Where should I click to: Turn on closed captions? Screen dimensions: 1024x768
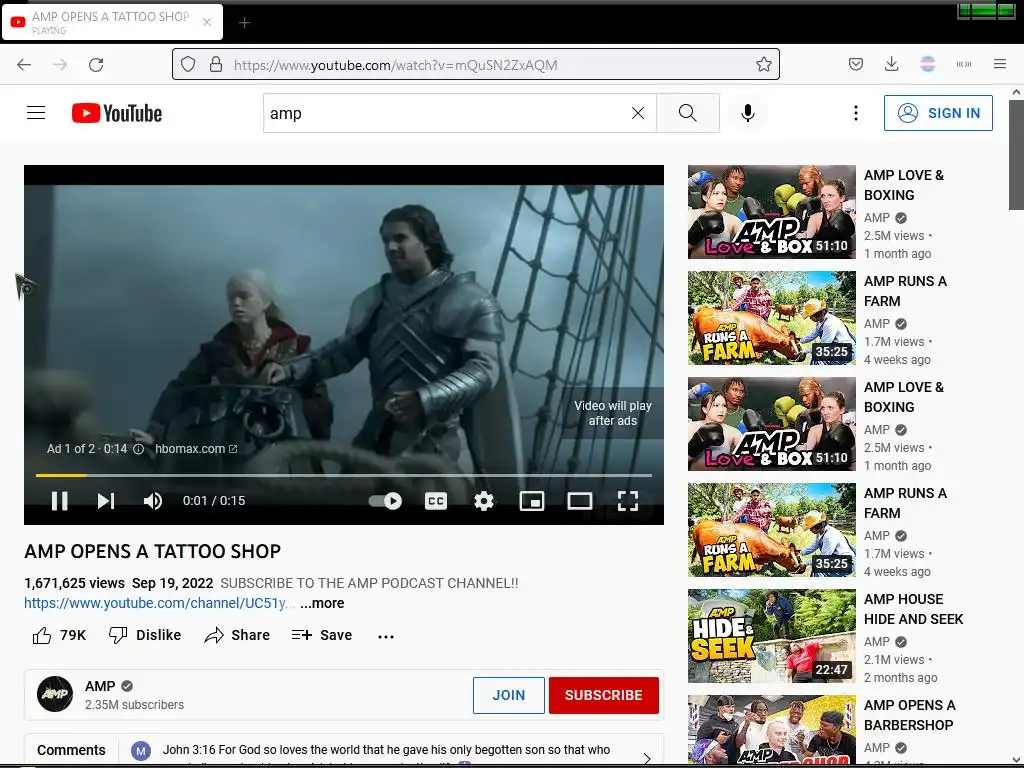point(436,501)
